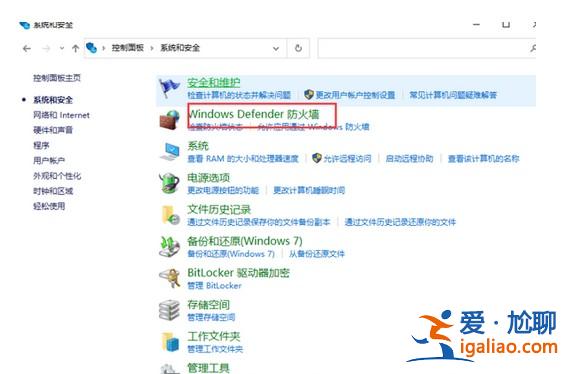Open 系统 heading link
The image size is (570, 374).
[x=198, y=146]
